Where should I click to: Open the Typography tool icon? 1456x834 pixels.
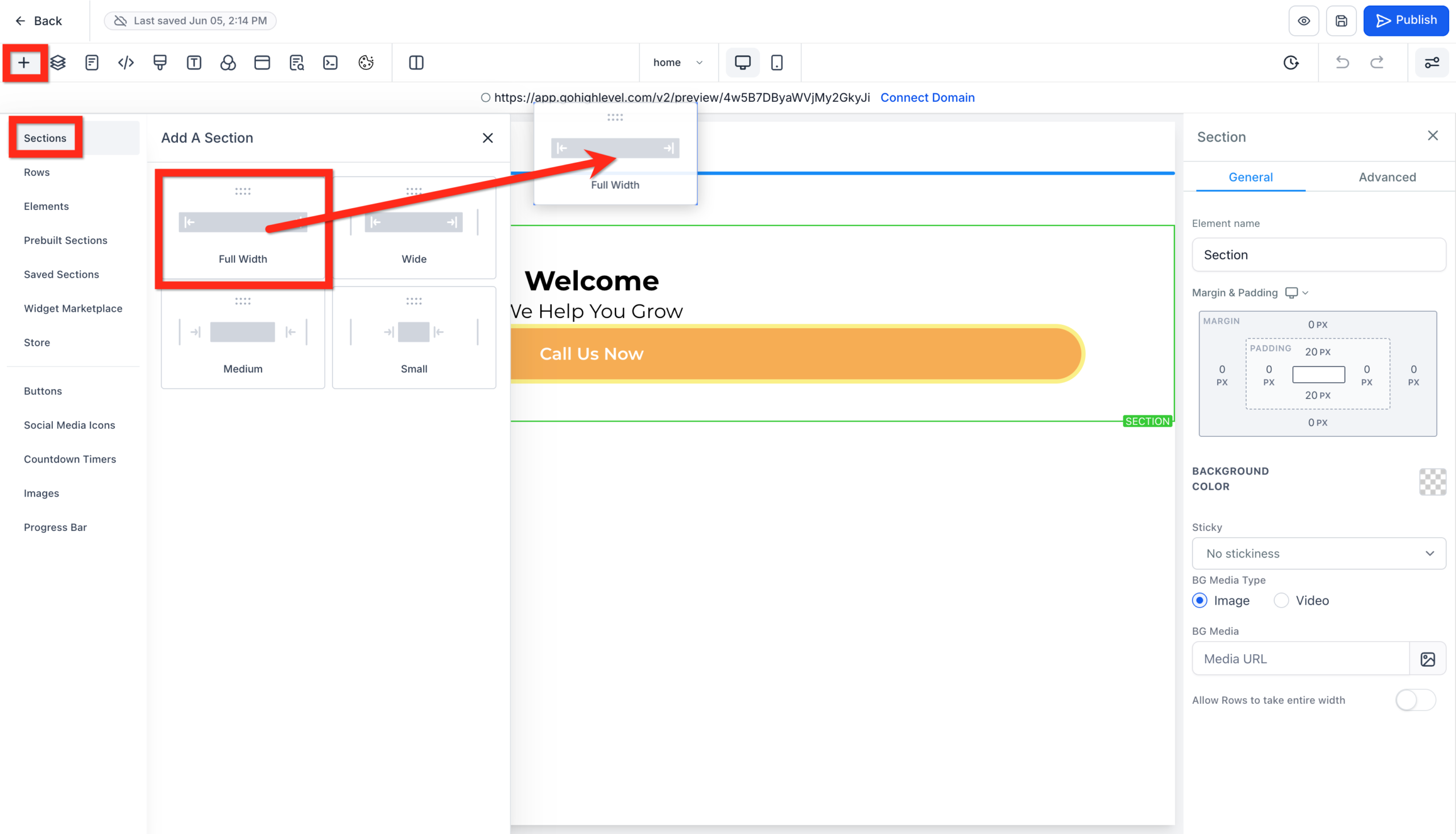pyautogui.click(x=193, y=63)
